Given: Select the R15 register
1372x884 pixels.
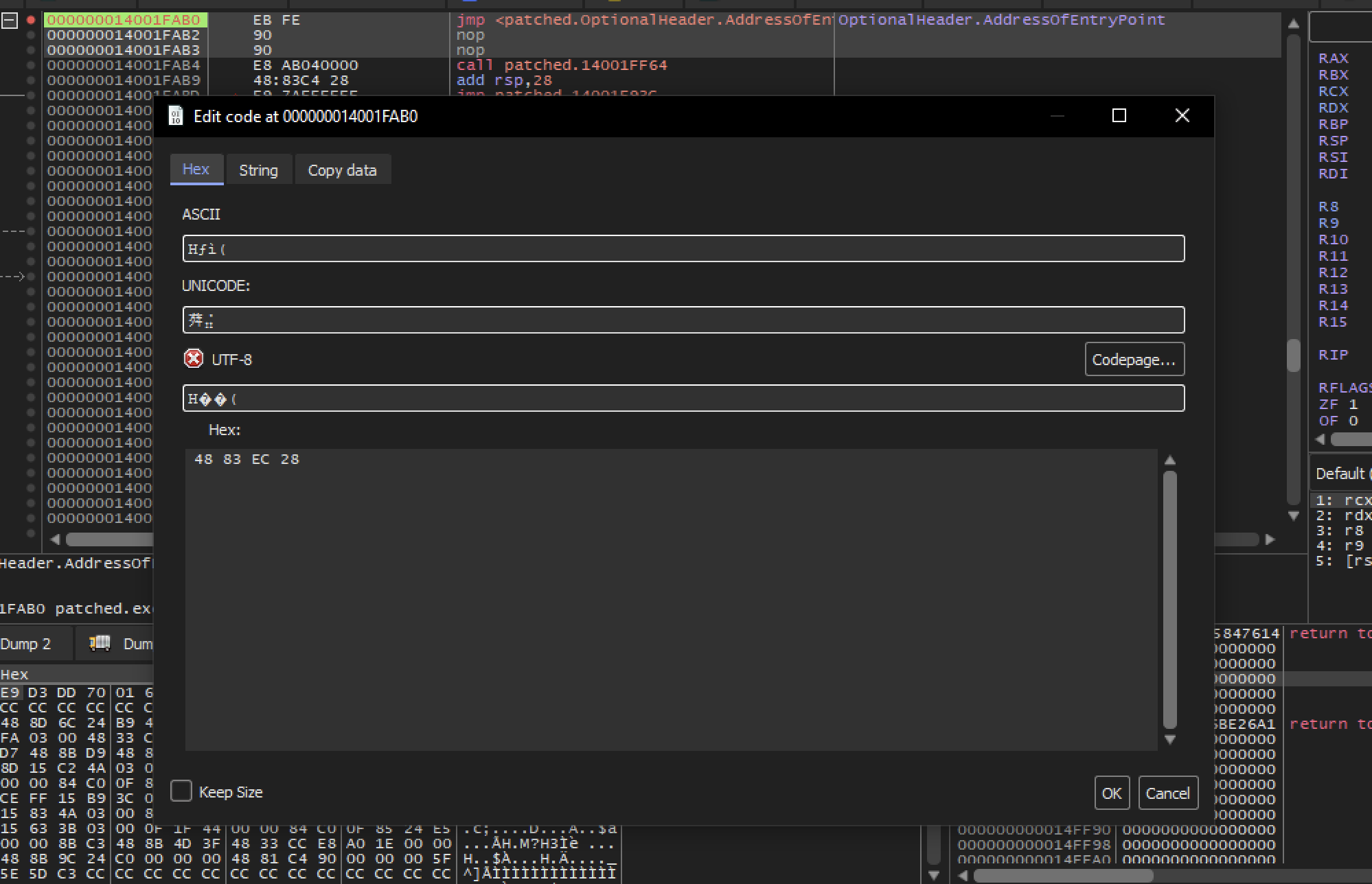Looking at the screenshot, I should click(1333, 322).
